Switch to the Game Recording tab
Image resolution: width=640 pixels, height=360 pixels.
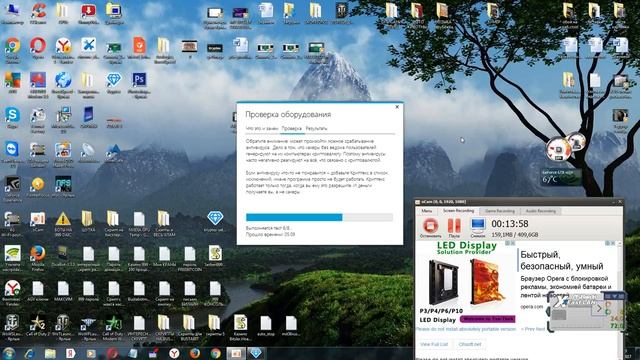500,211
